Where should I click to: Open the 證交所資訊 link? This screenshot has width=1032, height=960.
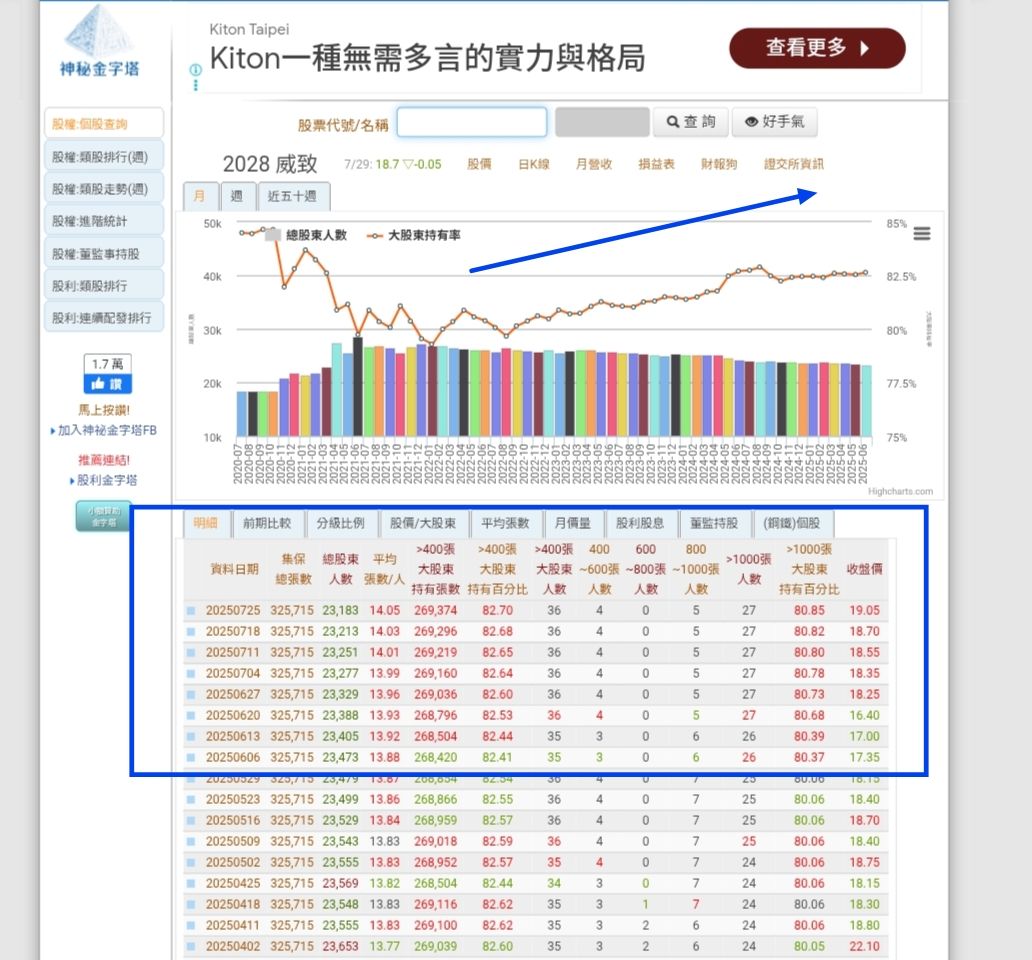point(794,164)
